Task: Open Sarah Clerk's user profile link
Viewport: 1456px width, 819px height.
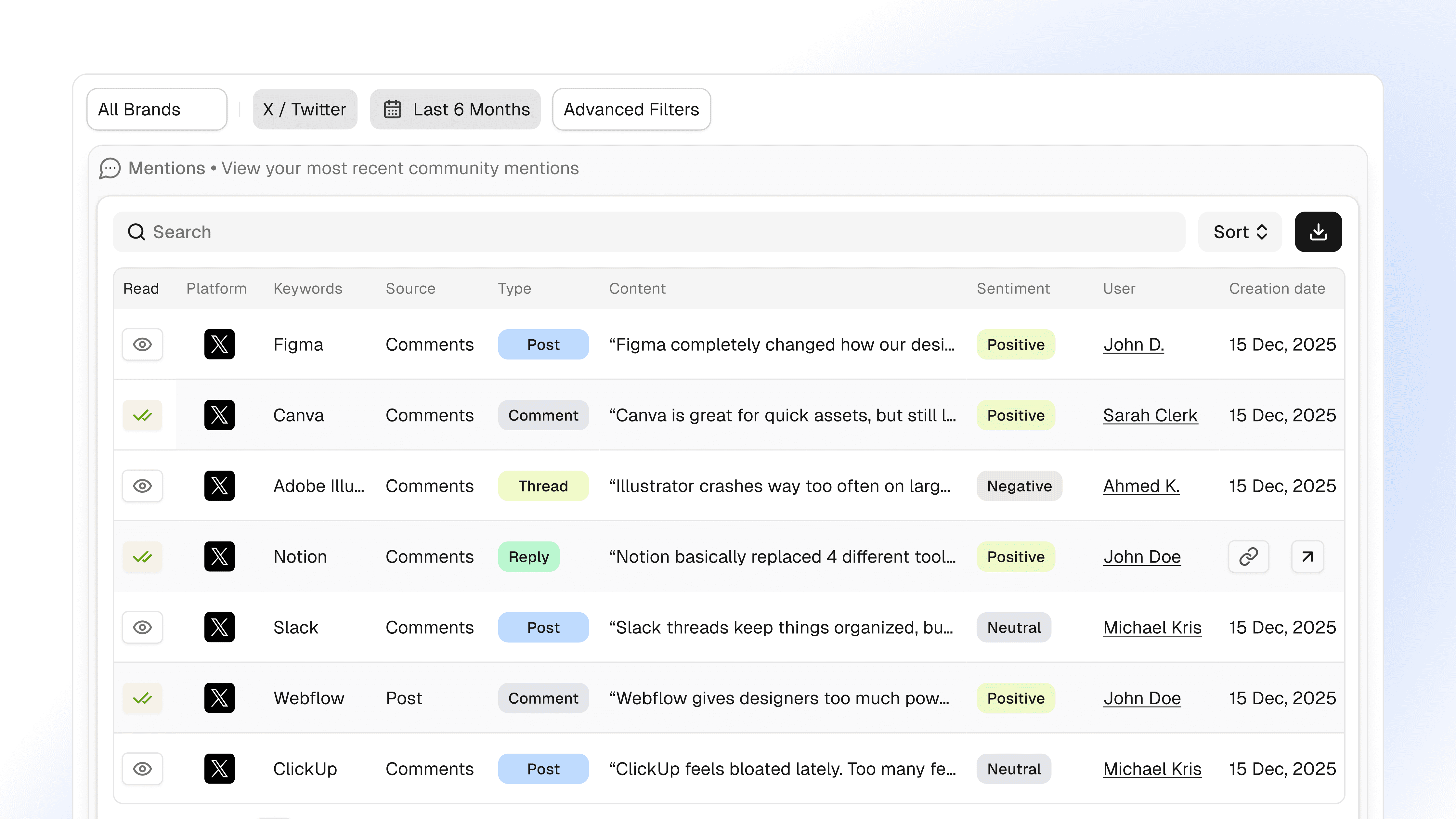Action: coord(1150,415)
